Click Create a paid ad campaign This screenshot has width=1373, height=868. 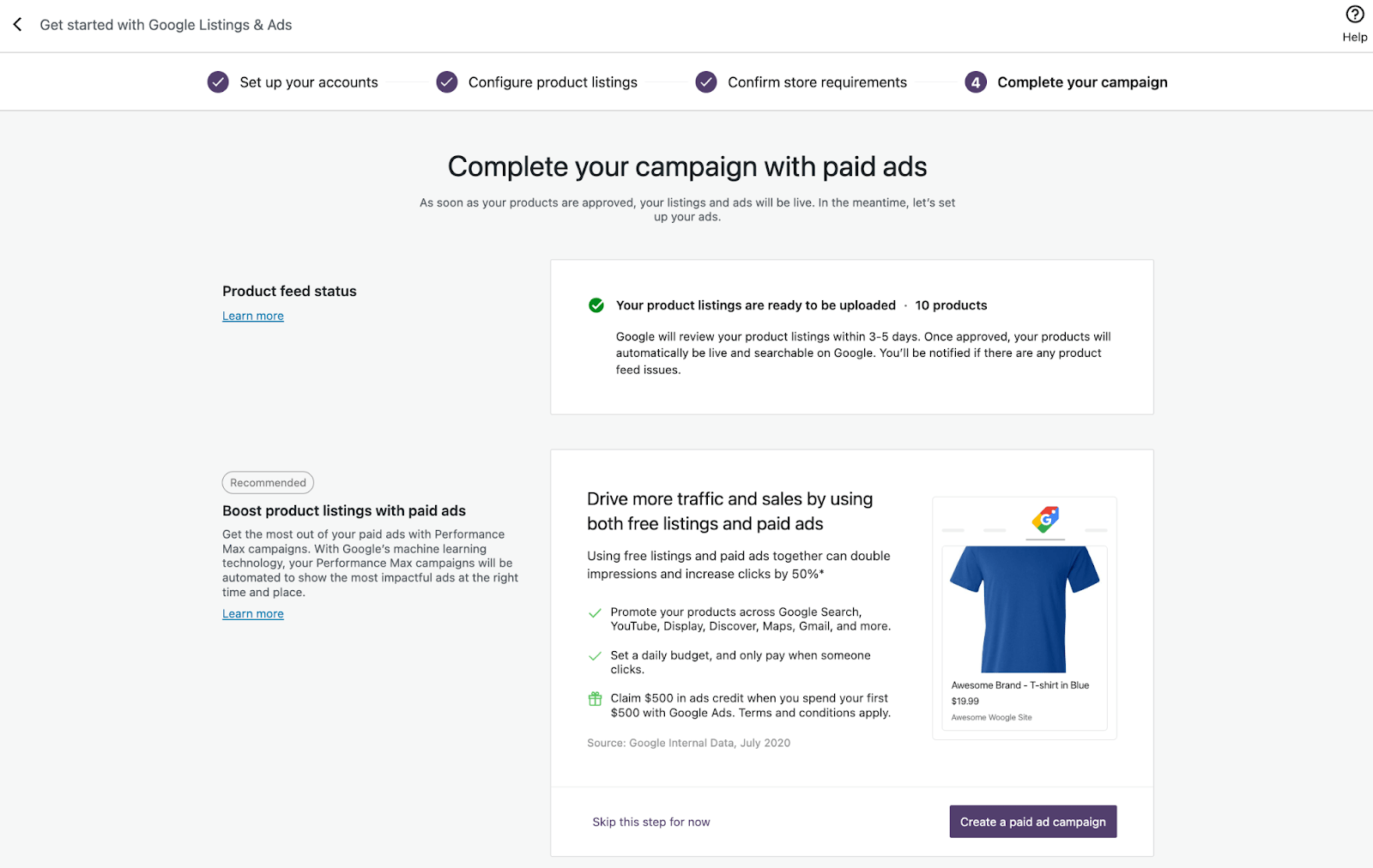(1032, 821)
